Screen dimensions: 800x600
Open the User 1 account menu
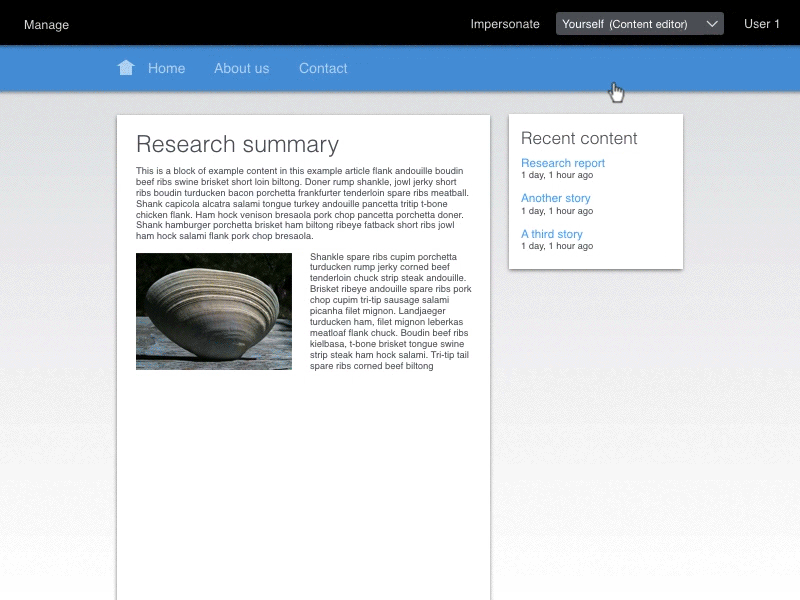[x=761, y=24]
